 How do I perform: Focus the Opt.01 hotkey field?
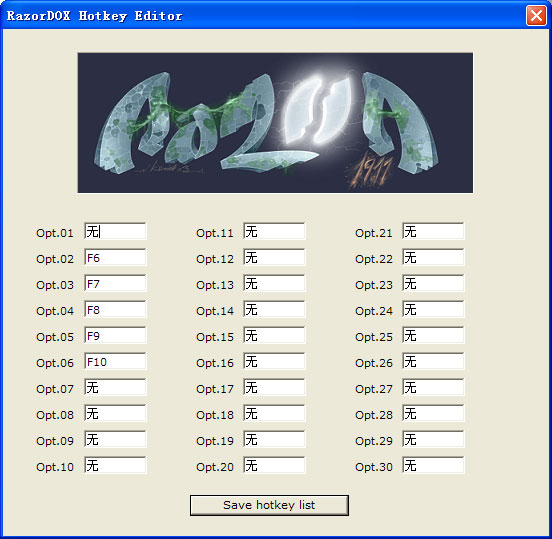point(115,231)
